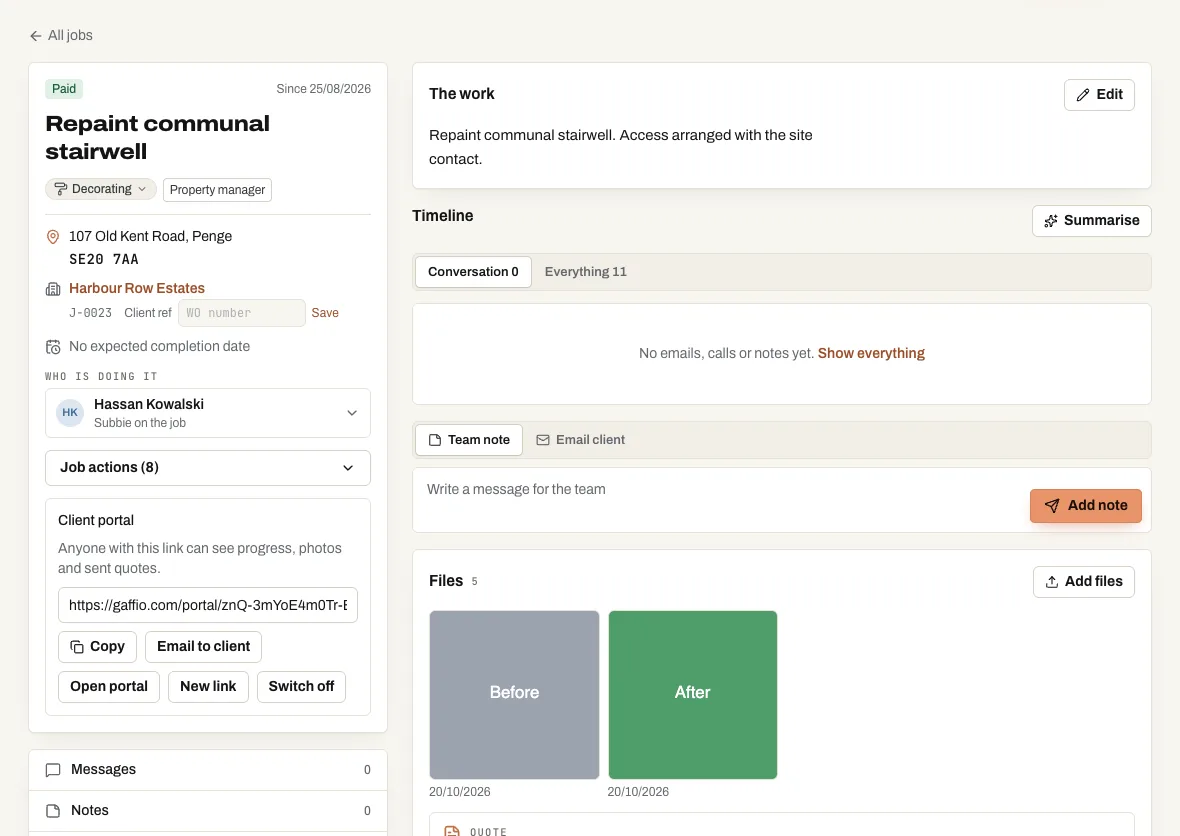Click the Messages speech bubble icon
The width and height of the screenshot is (1180, 836).
tap(53, 770)
